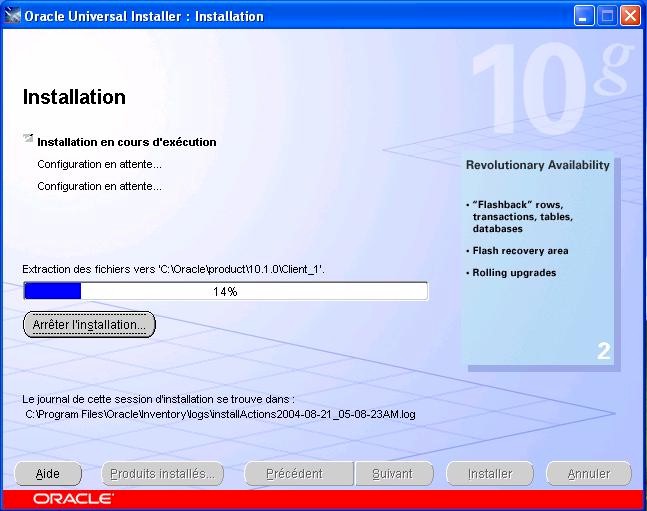647x511 pixels.
Task: Click the Oracle Universal Installer title bar icon
Action: click(x=13, y=16)
